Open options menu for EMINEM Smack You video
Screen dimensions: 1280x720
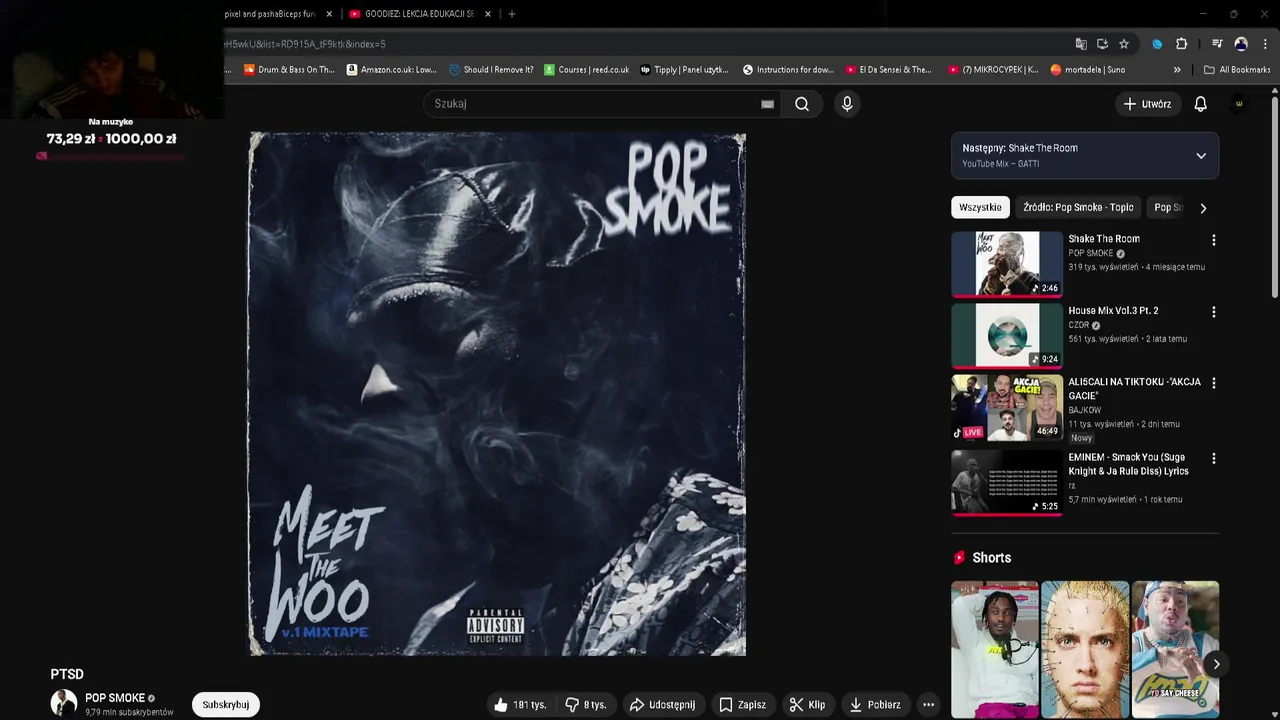pyautogui.click(x=1214, y=458)
